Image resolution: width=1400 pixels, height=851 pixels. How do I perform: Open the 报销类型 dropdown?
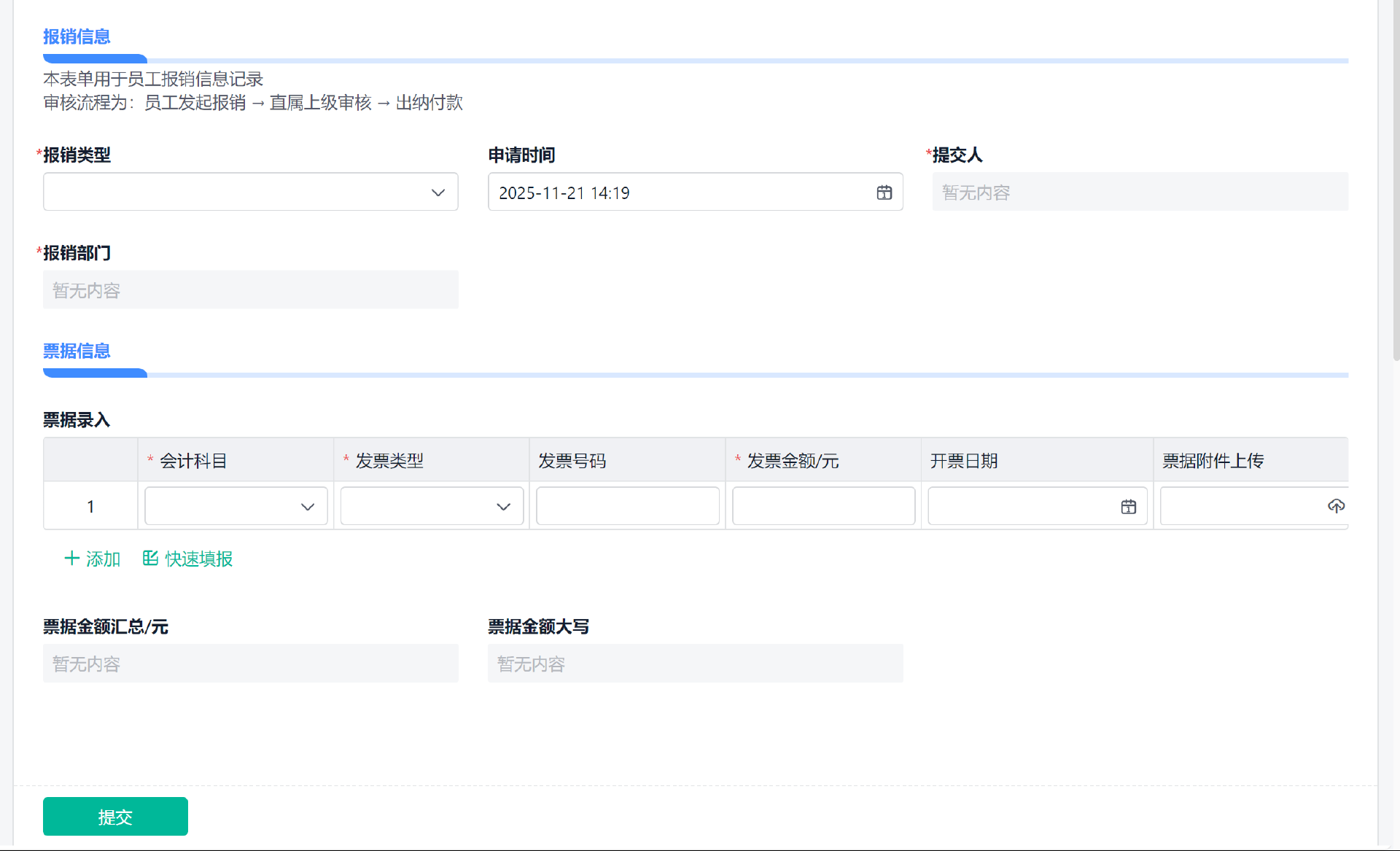(x=250, y=193)
